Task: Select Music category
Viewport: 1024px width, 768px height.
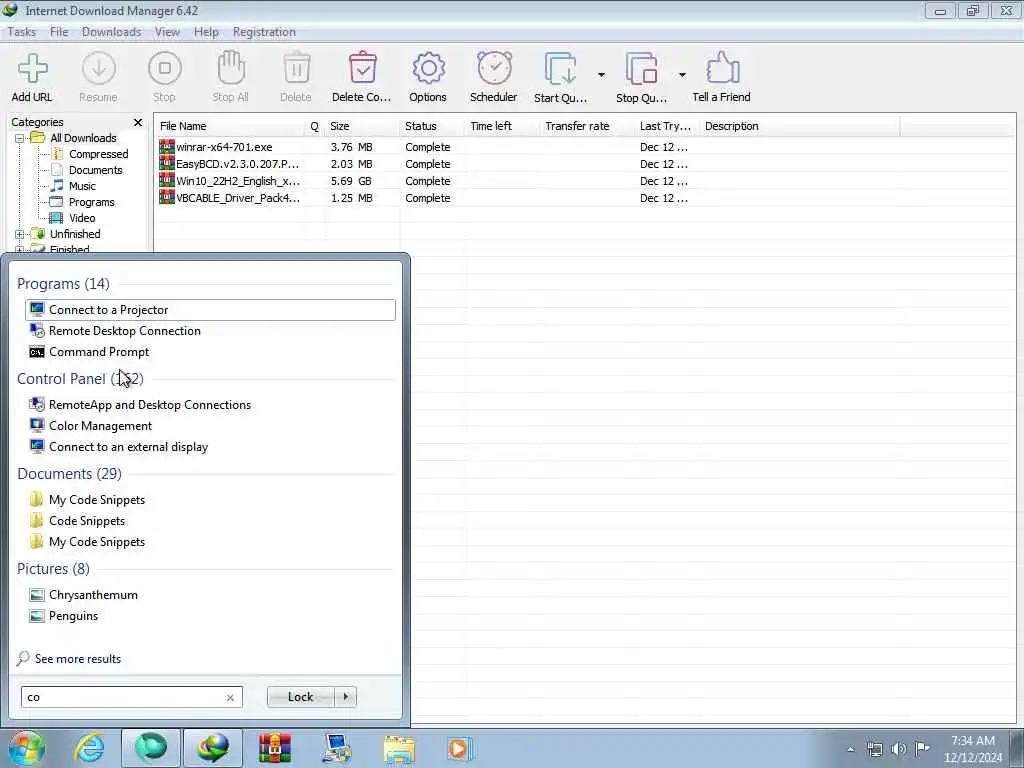Action: pos(82,186)
